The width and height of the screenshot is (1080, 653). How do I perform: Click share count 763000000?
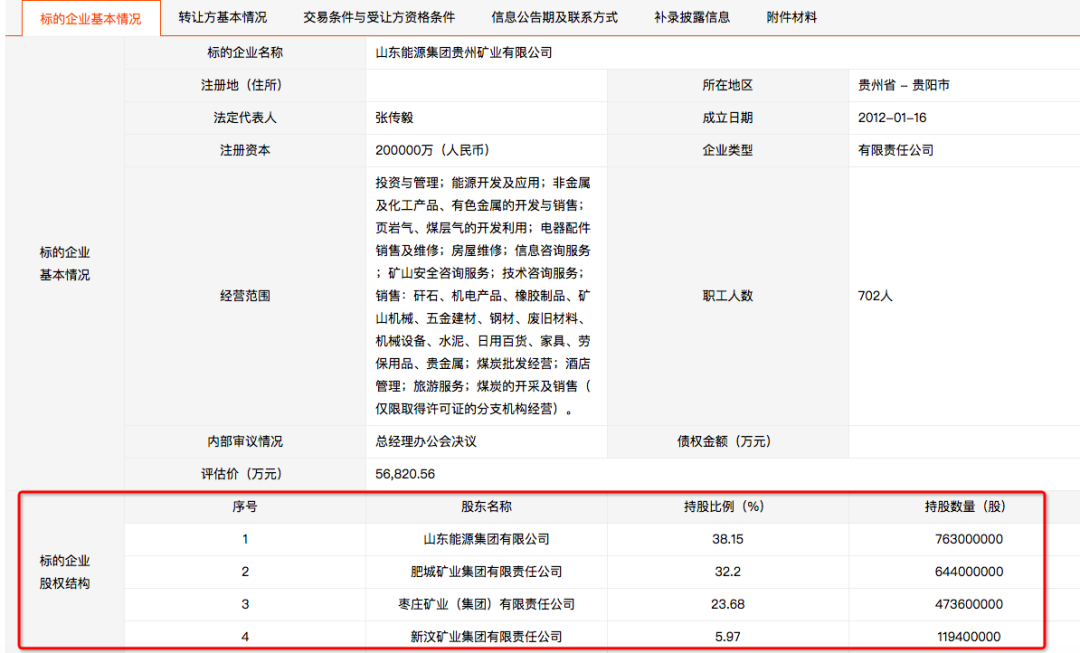968,539
